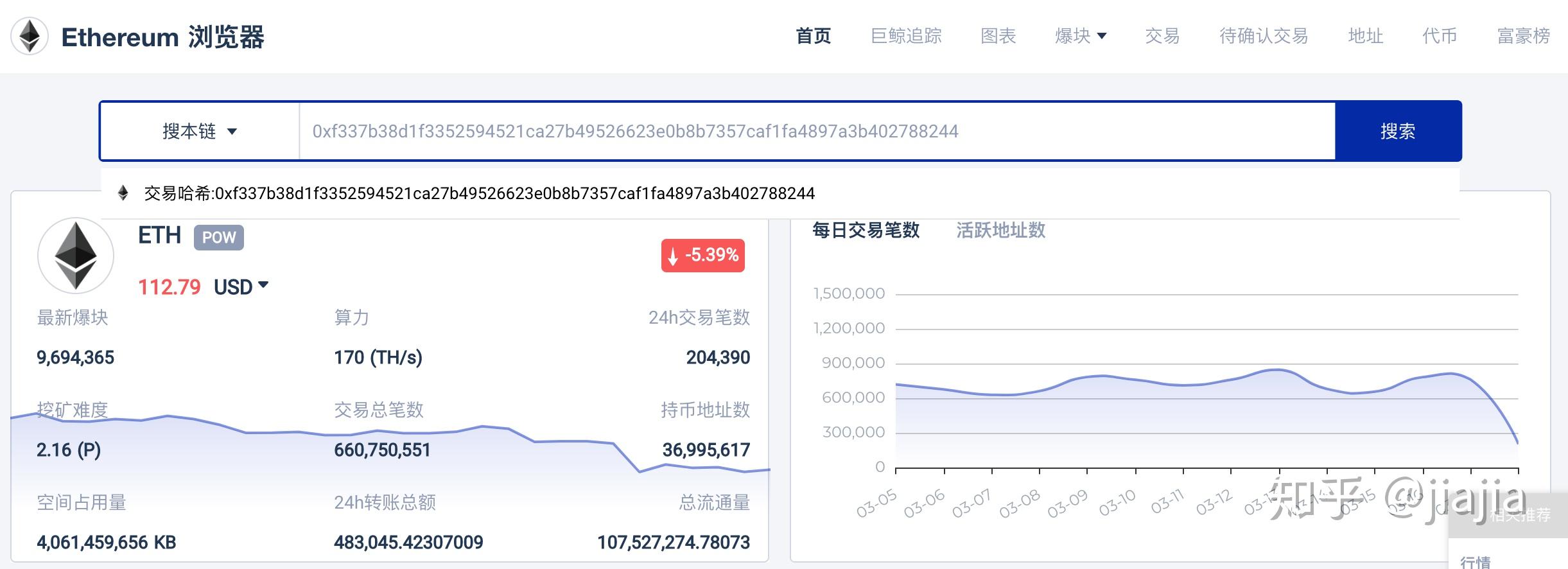Click the blue 搜索 button
Screen dimensions: 1568x569
pos(1398,131)
